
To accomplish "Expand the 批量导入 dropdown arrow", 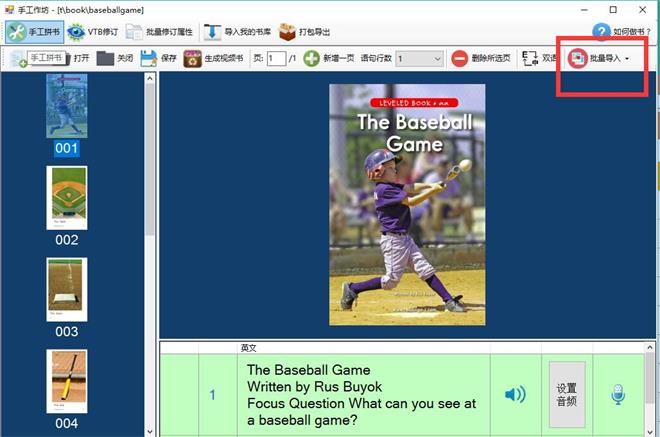I will pyautogui.click(x=627, y=59).
